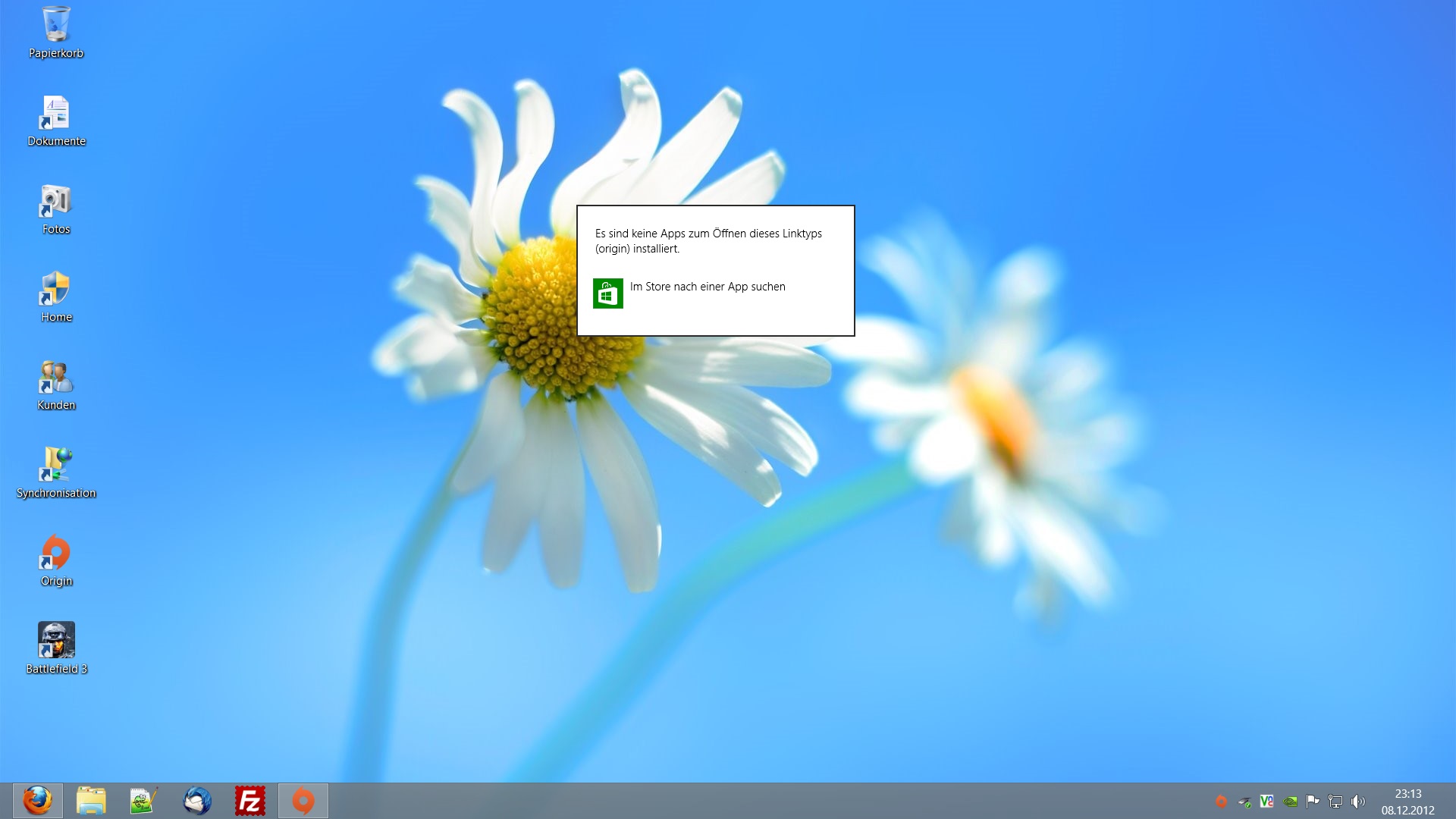The width and height of the screenshot is (1456, 819).
Task: Open the Action Center flag icon
Action: (1313, 801)
